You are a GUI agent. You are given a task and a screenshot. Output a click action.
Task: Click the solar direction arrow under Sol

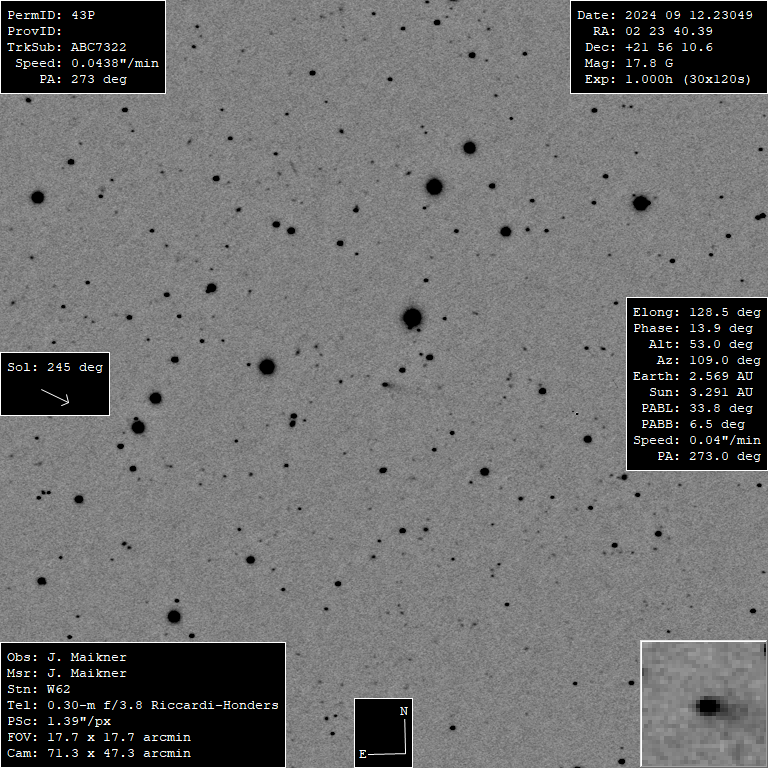[x=55, y=396]
